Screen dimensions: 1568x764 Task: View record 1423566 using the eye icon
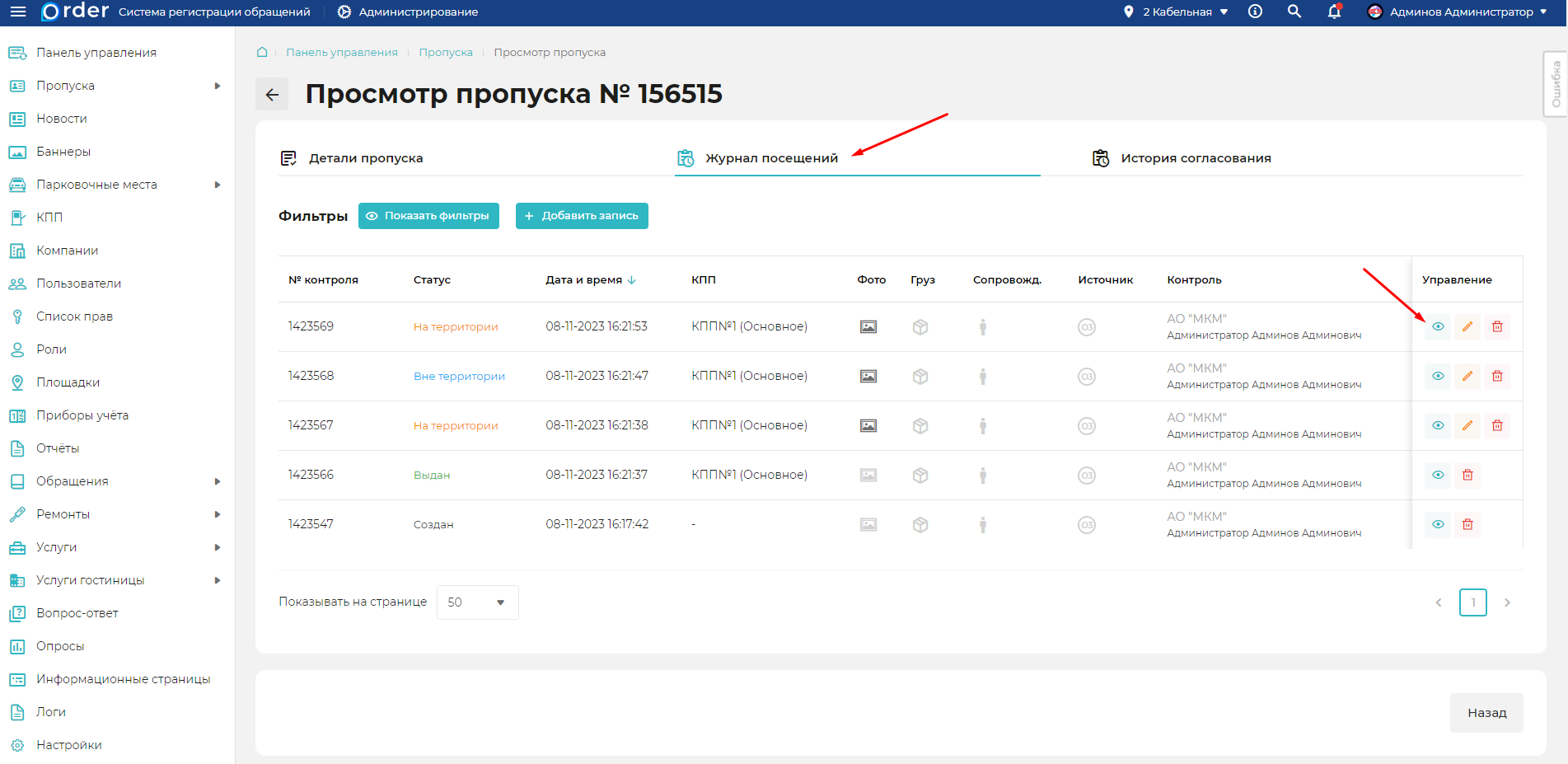point(1438,476)
